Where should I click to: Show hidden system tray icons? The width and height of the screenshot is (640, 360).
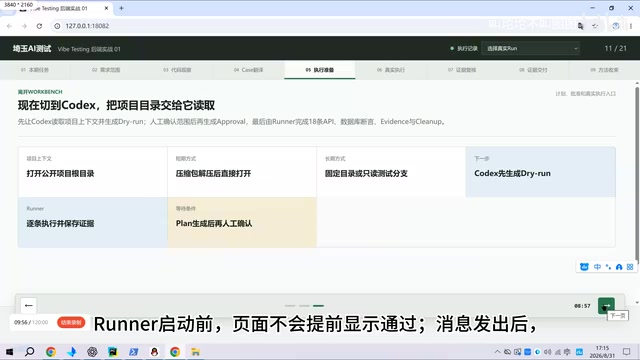pyautogui.click(x=497, y=351)
